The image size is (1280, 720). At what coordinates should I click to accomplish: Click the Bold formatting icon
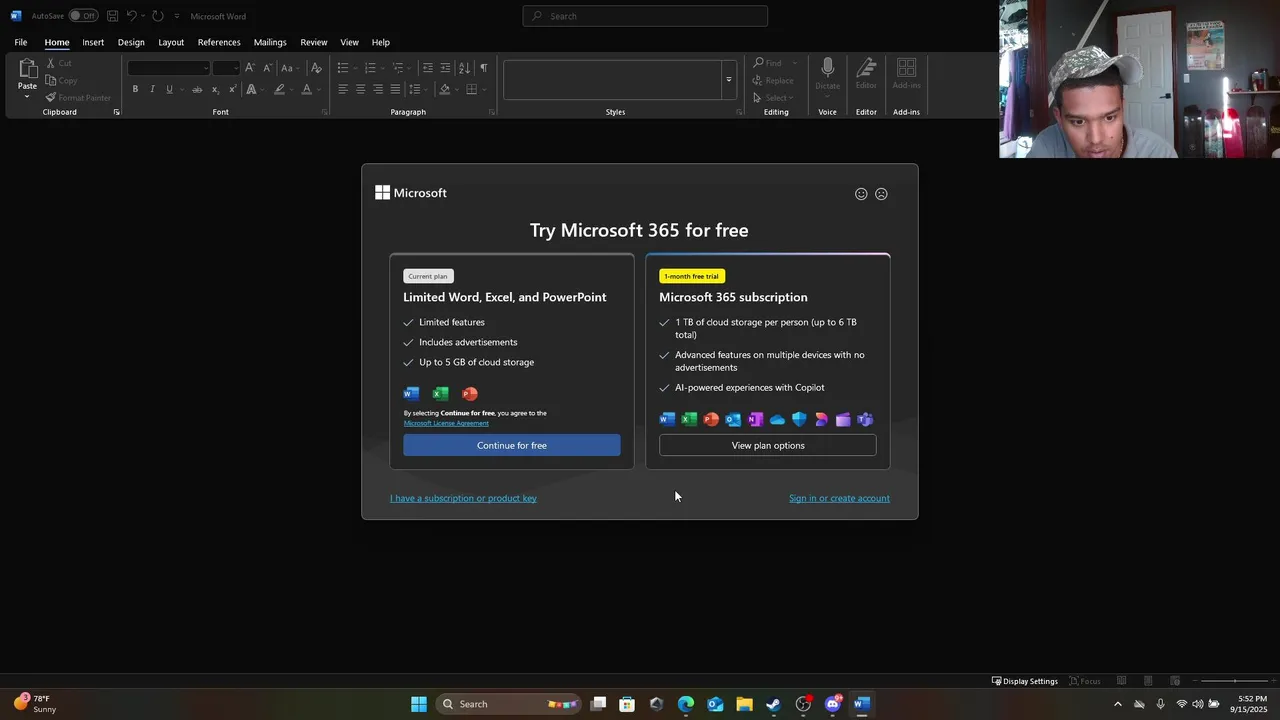click(135, 89)
